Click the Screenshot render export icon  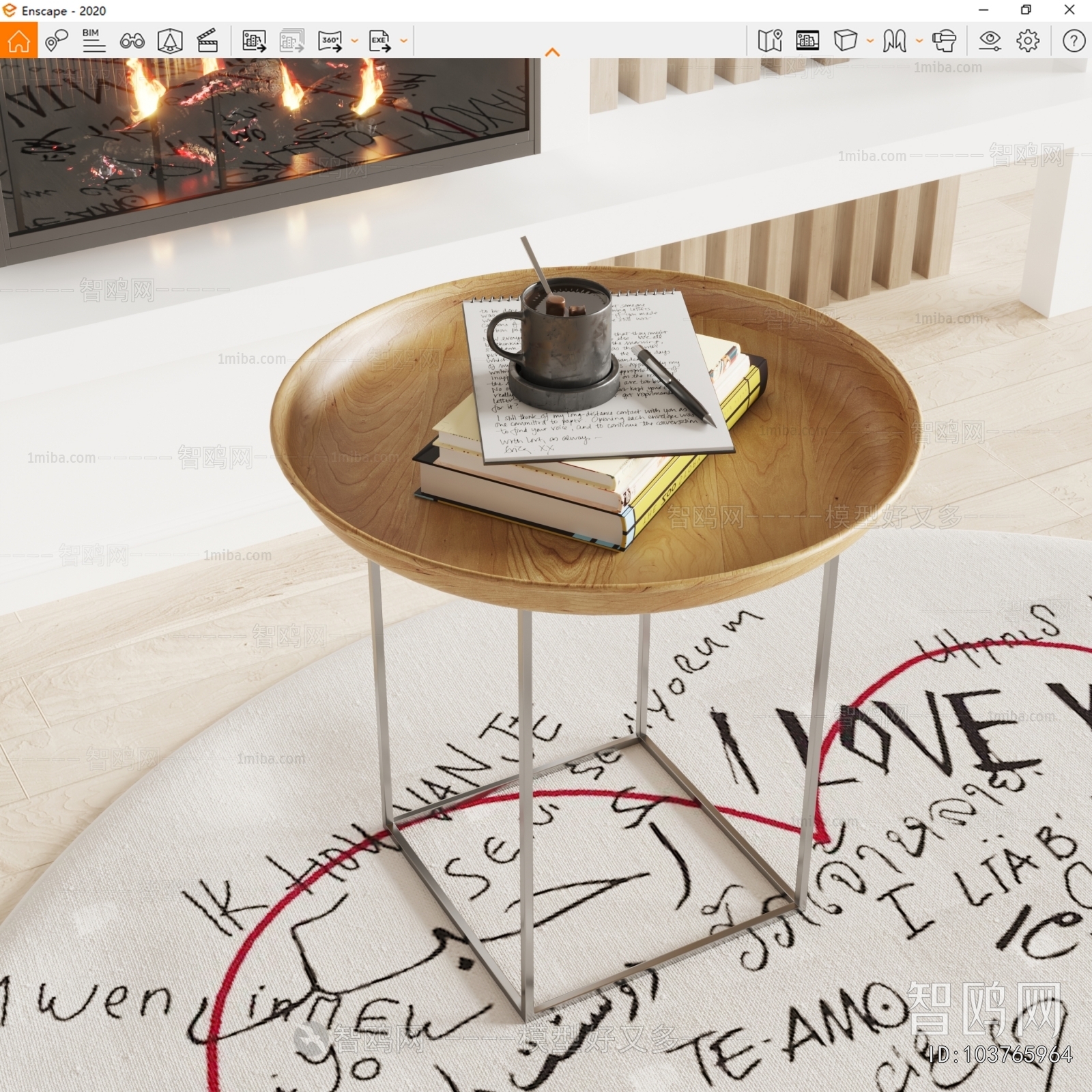point(254,41)
